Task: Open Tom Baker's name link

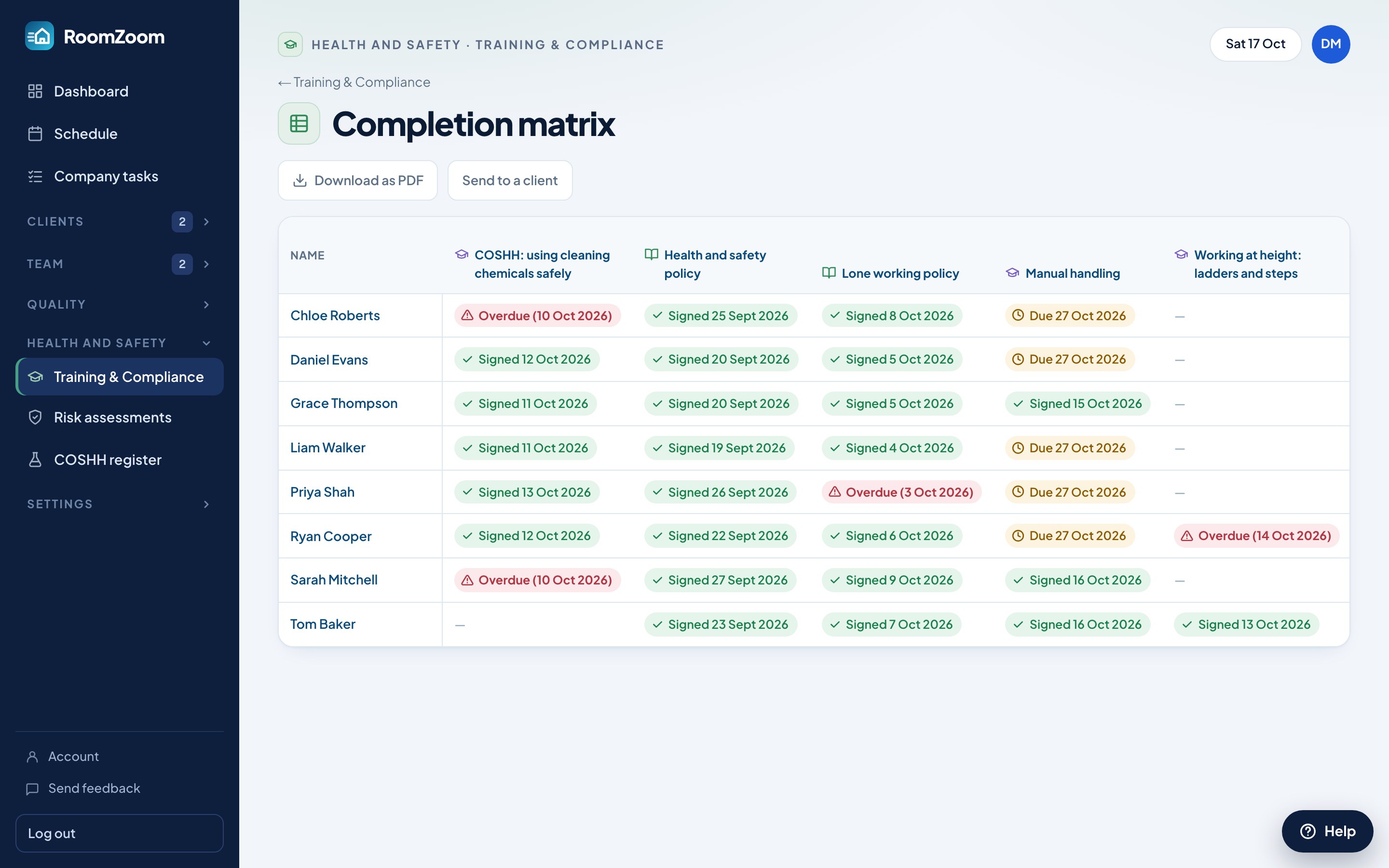Action: (323, 624)
